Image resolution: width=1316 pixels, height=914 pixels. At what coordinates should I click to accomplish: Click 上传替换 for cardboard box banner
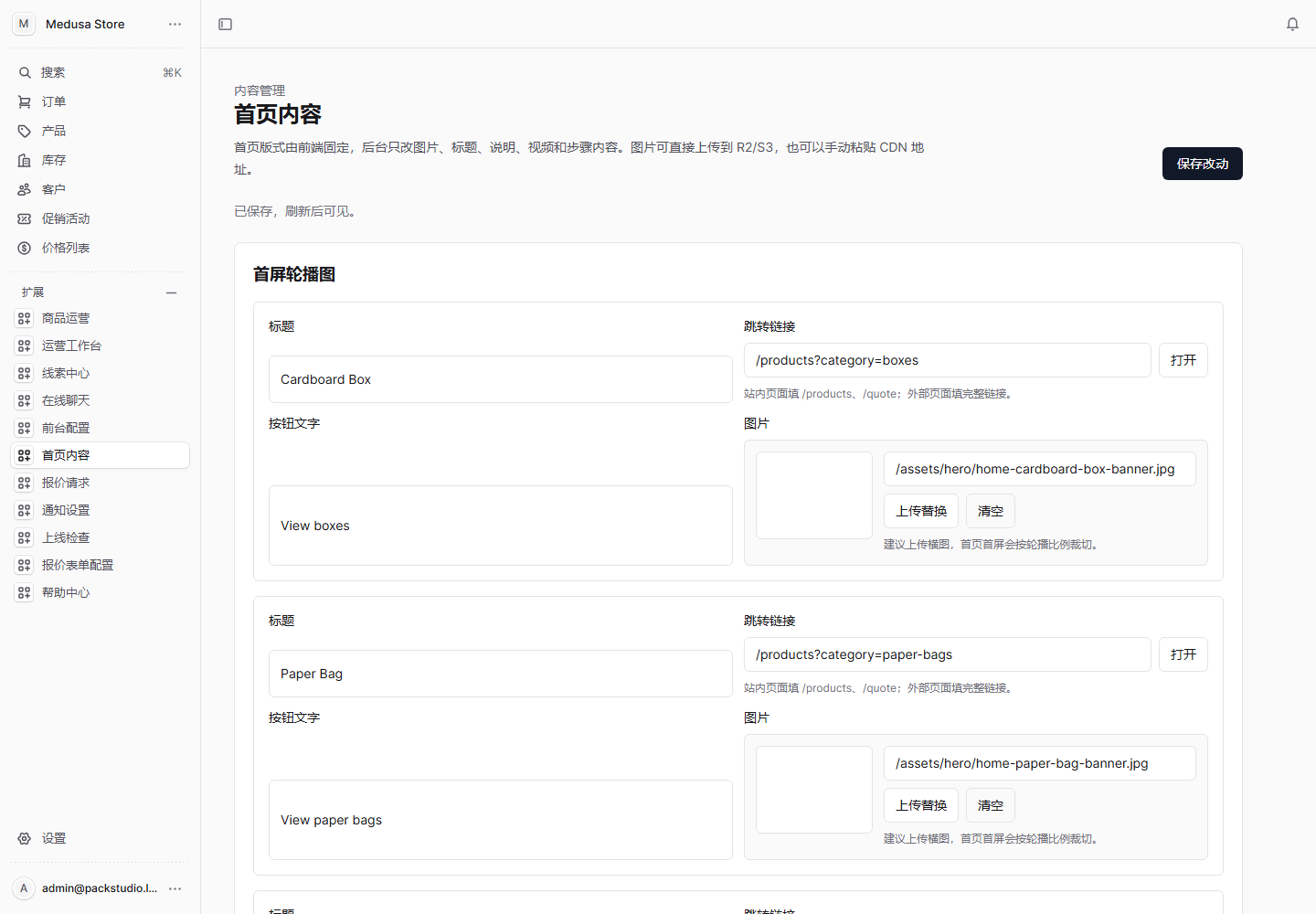pos(921,511)
